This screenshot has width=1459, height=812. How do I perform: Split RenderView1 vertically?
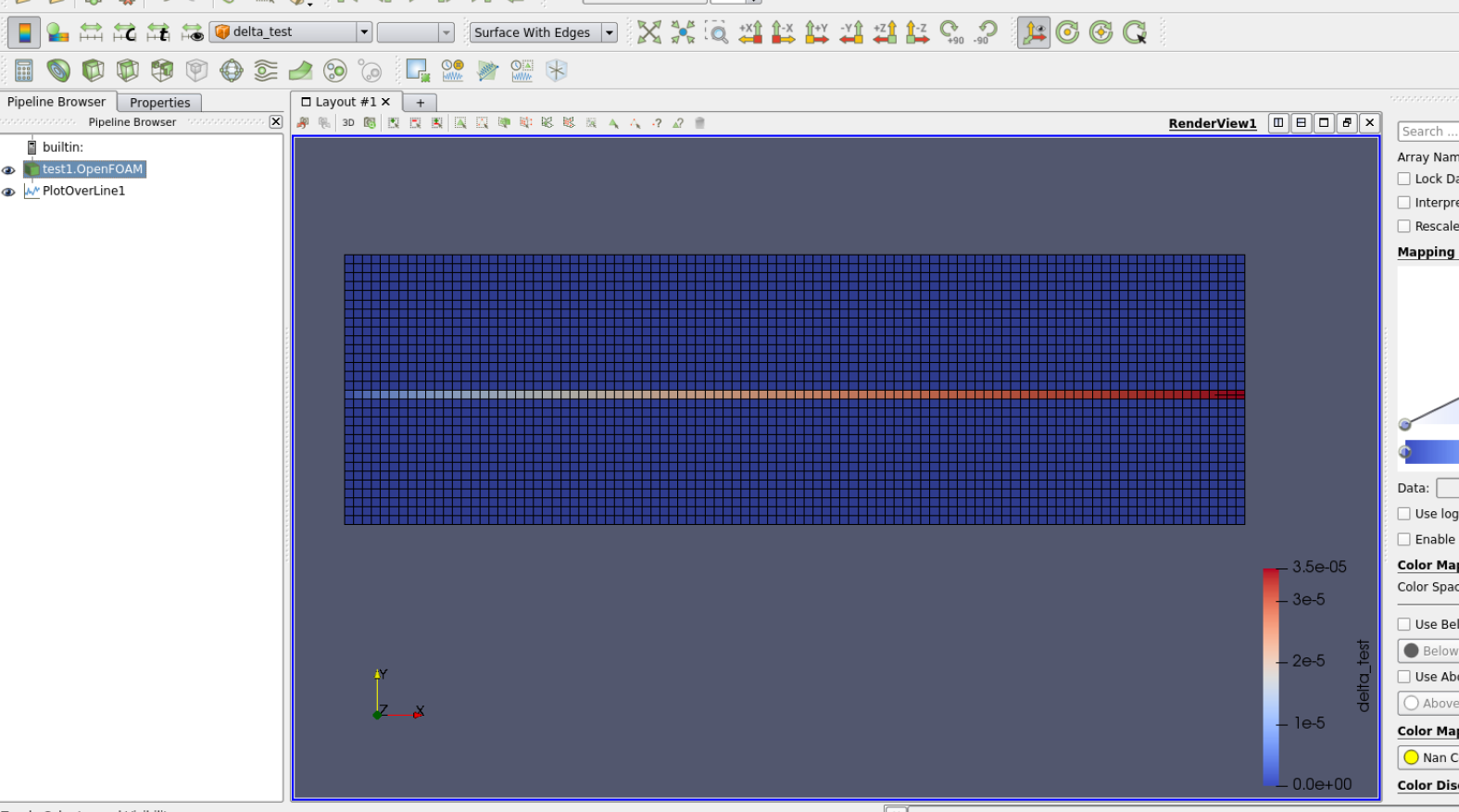click(1302, 122)
